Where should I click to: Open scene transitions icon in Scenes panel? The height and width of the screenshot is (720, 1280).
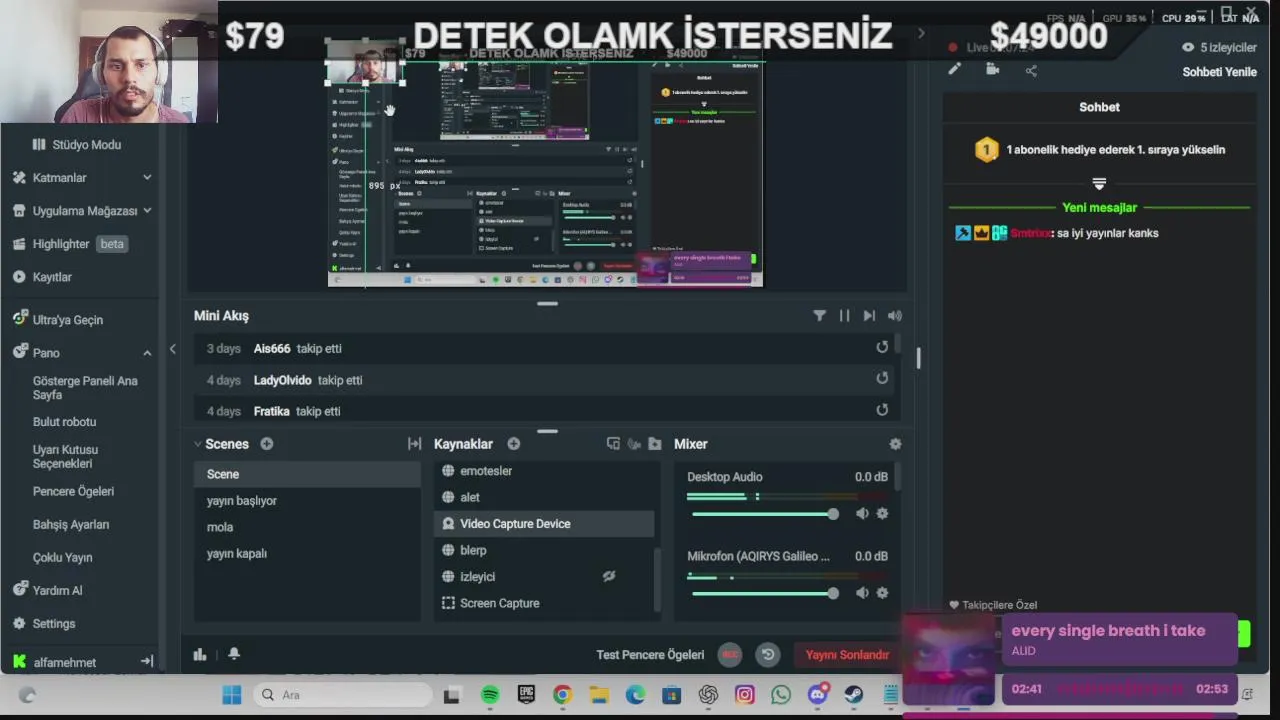coord(414,444)
